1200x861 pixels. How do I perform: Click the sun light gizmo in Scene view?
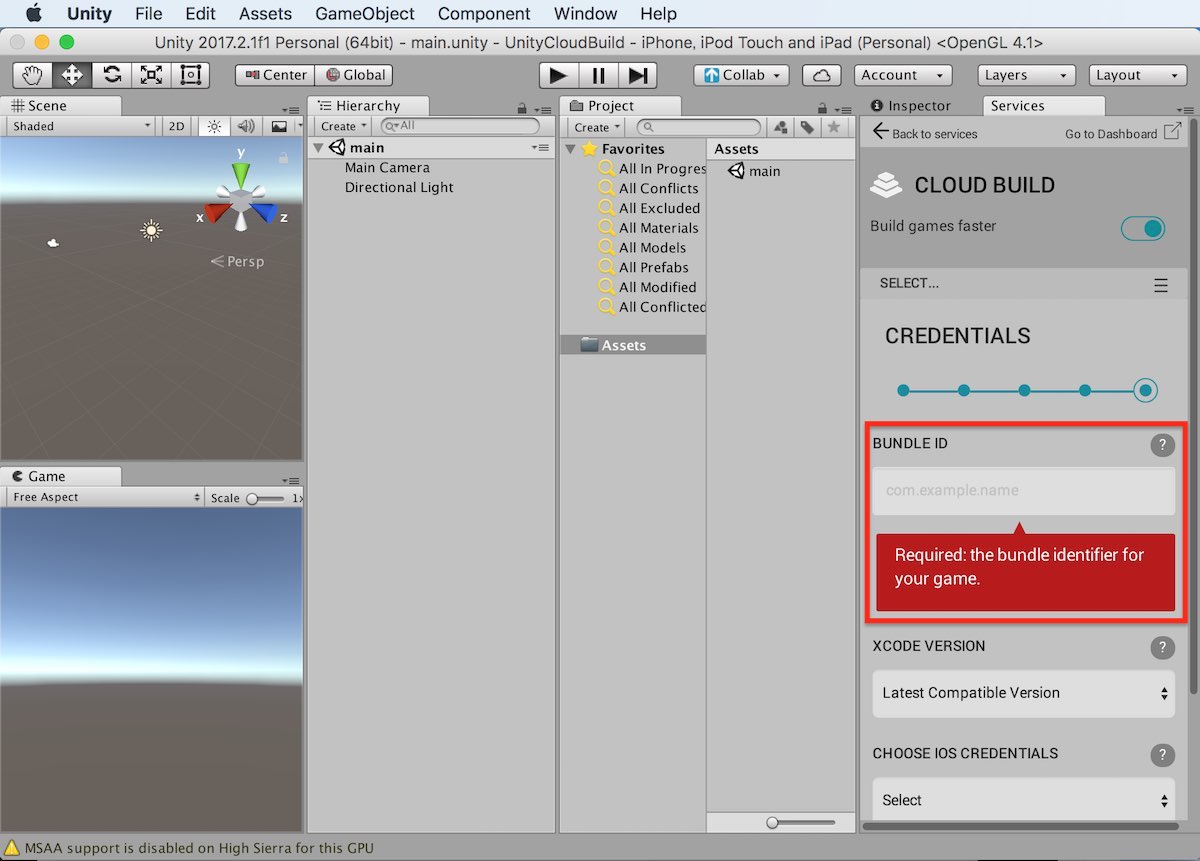coord(151,231)
